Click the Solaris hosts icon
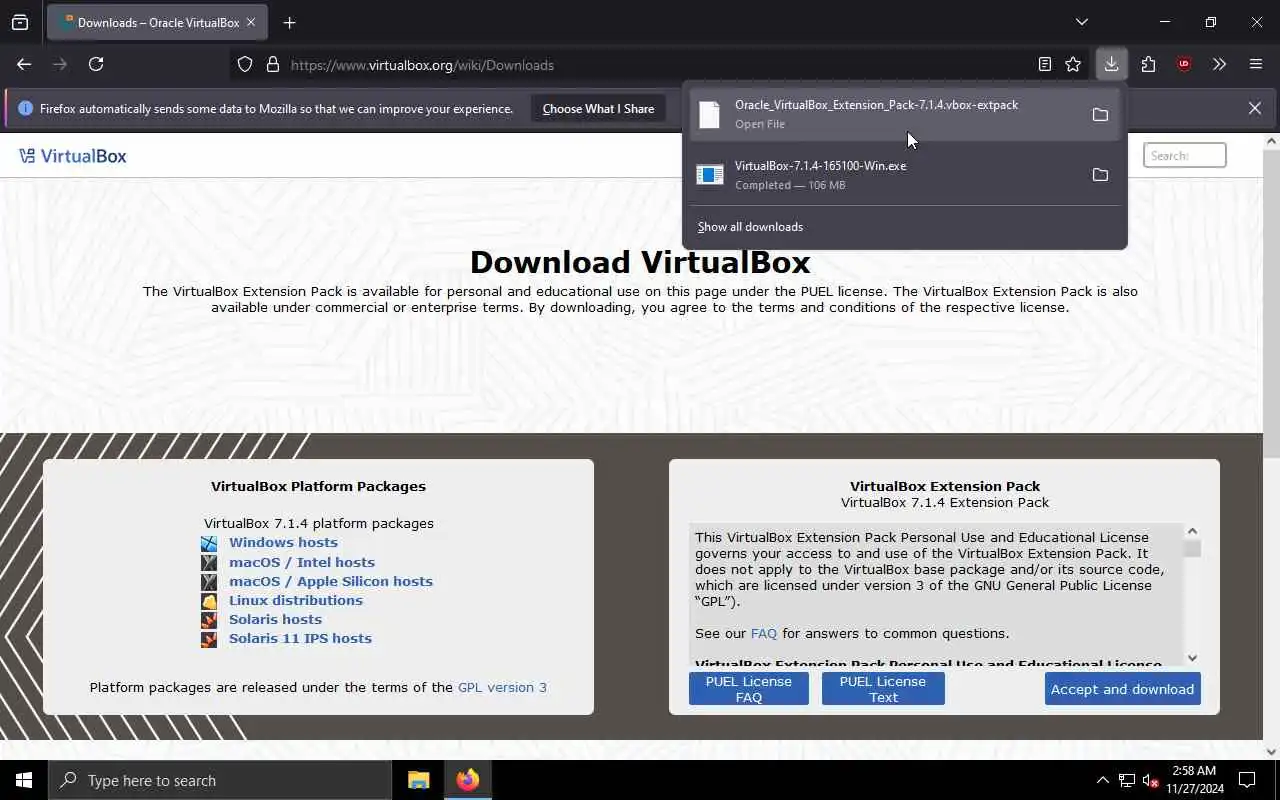 tap(209, 620)
